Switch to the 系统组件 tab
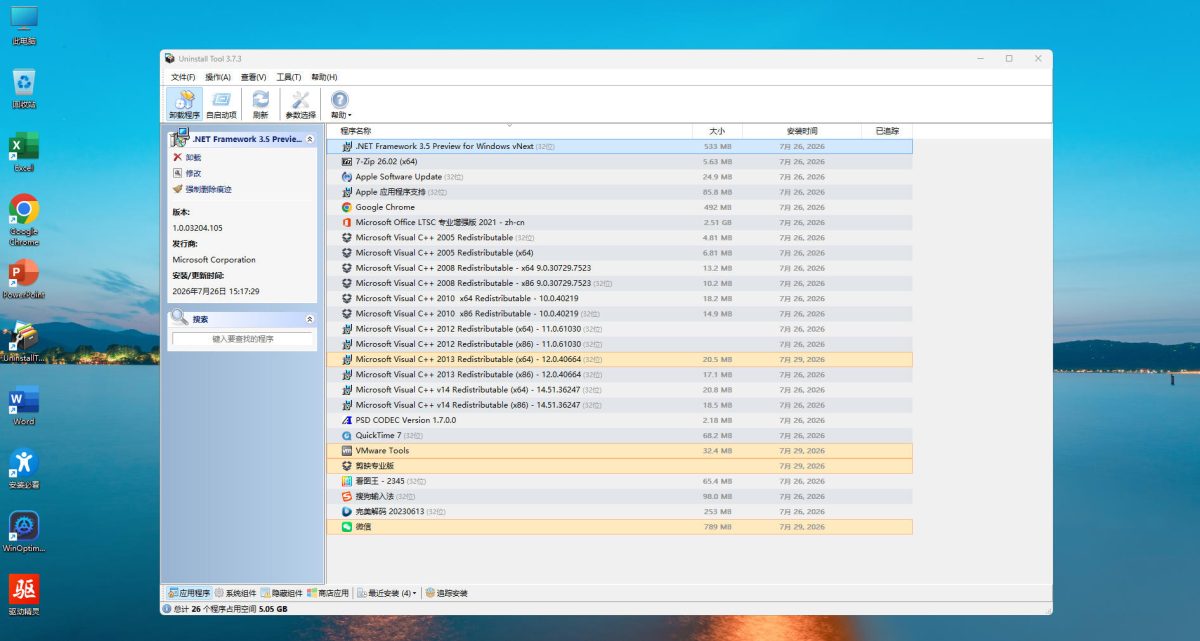Viewport: 1200px width, 641px height. [x=235, y=593]
